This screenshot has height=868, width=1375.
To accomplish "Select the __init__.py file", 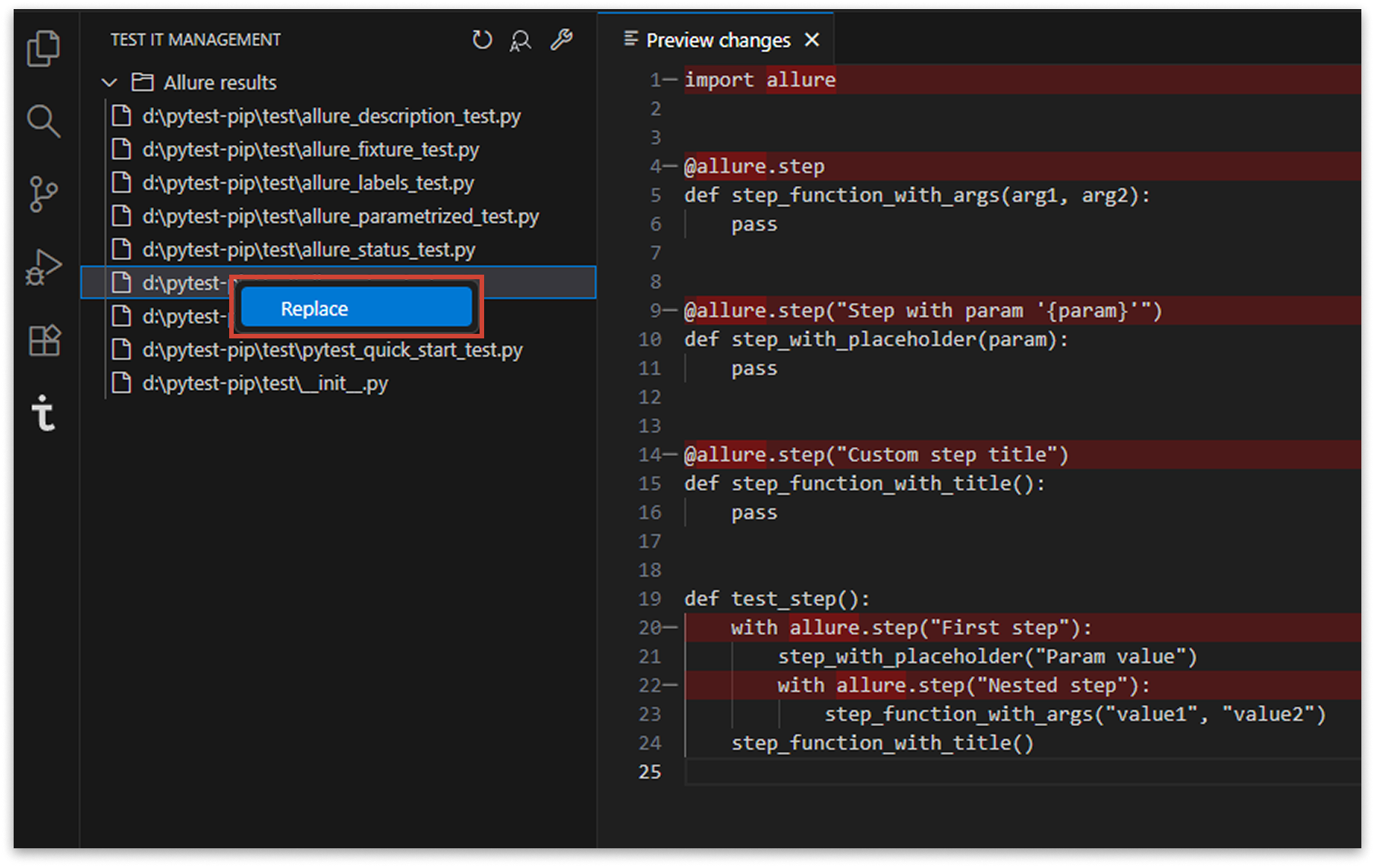I will click(x=265, y=383).
